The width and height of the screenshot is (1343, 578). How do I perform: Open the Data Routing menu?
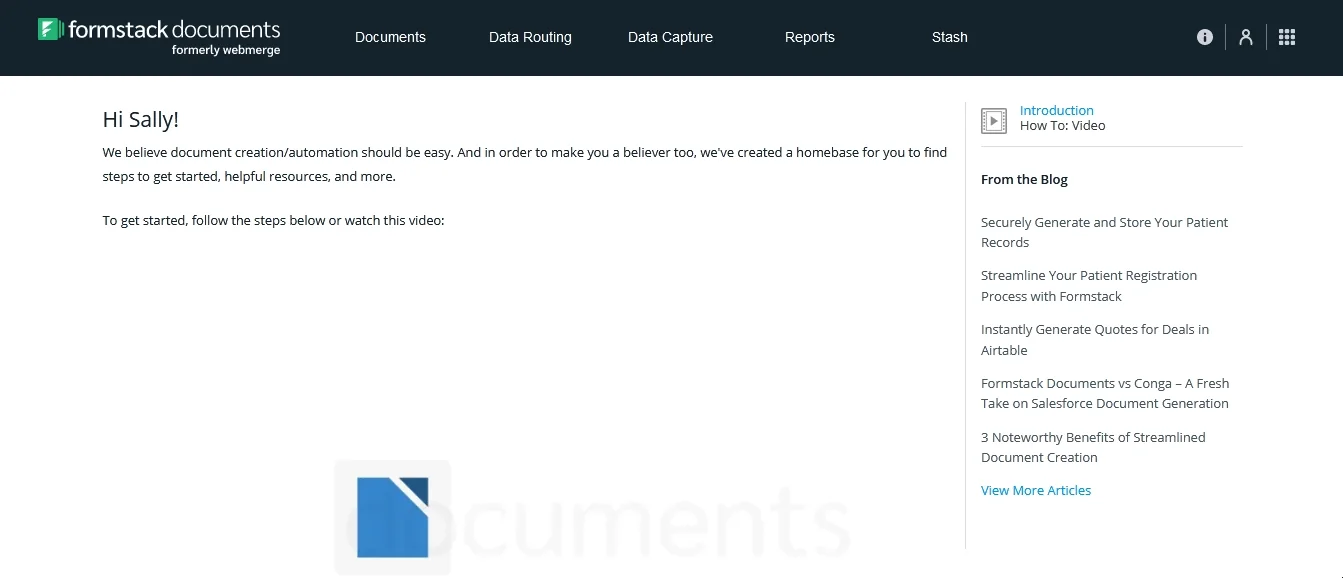530,37
